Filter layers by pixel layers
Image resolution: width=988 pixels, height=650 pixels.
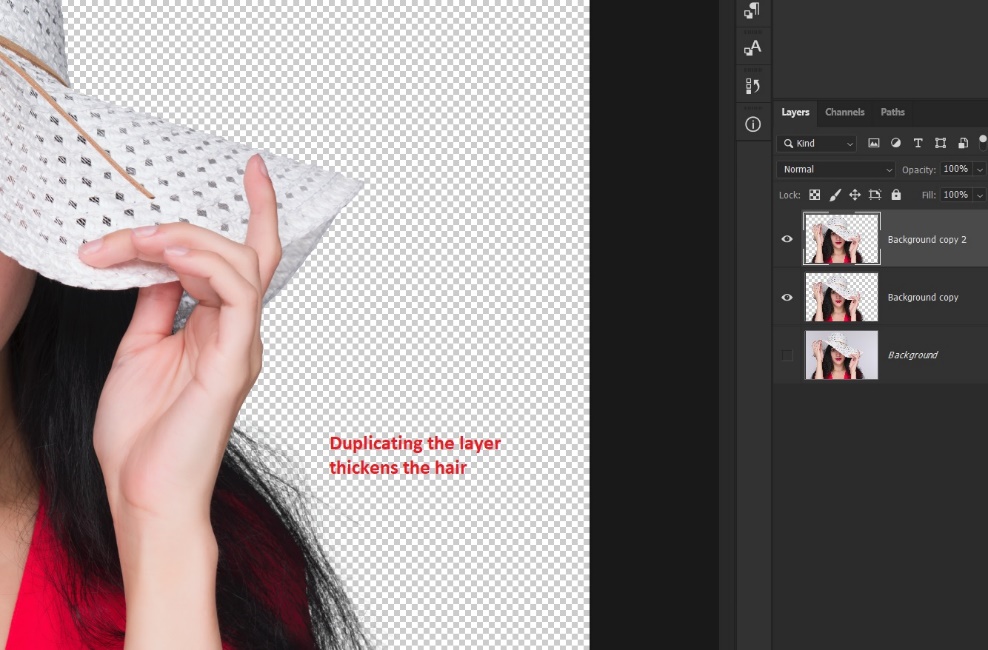(x=874, y=144)
